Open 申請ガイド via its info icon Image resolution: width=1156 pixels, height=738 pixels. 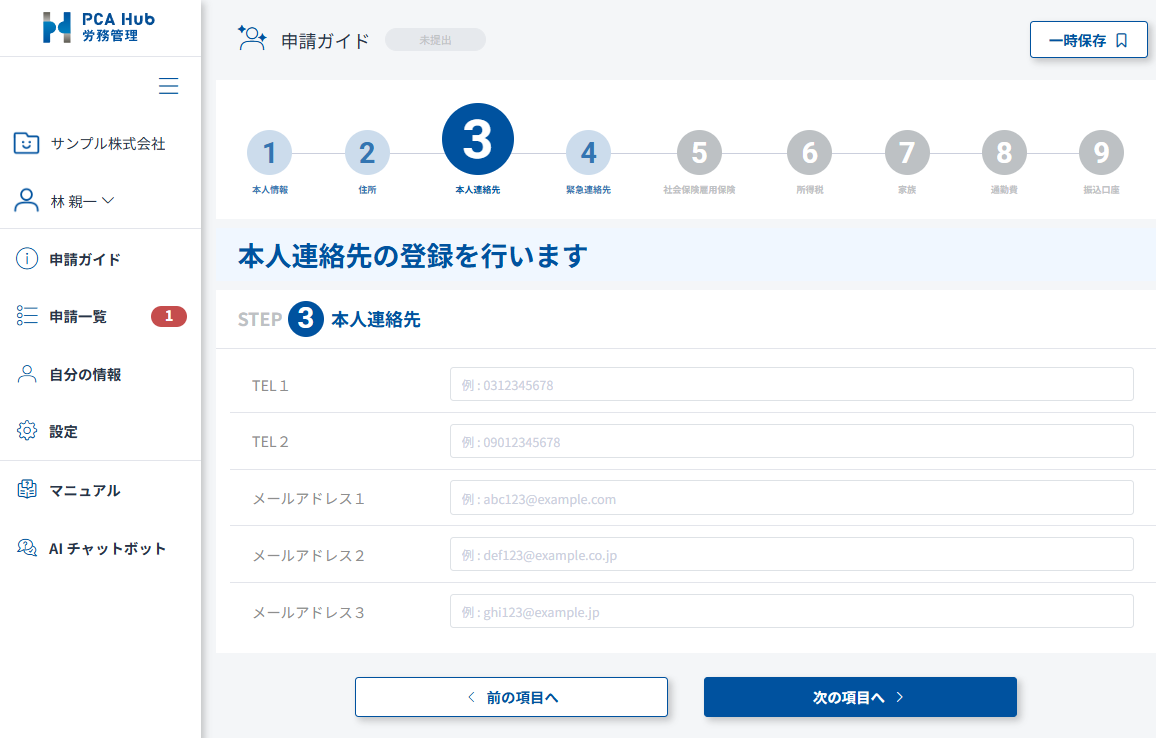click(x=26, y=258)
